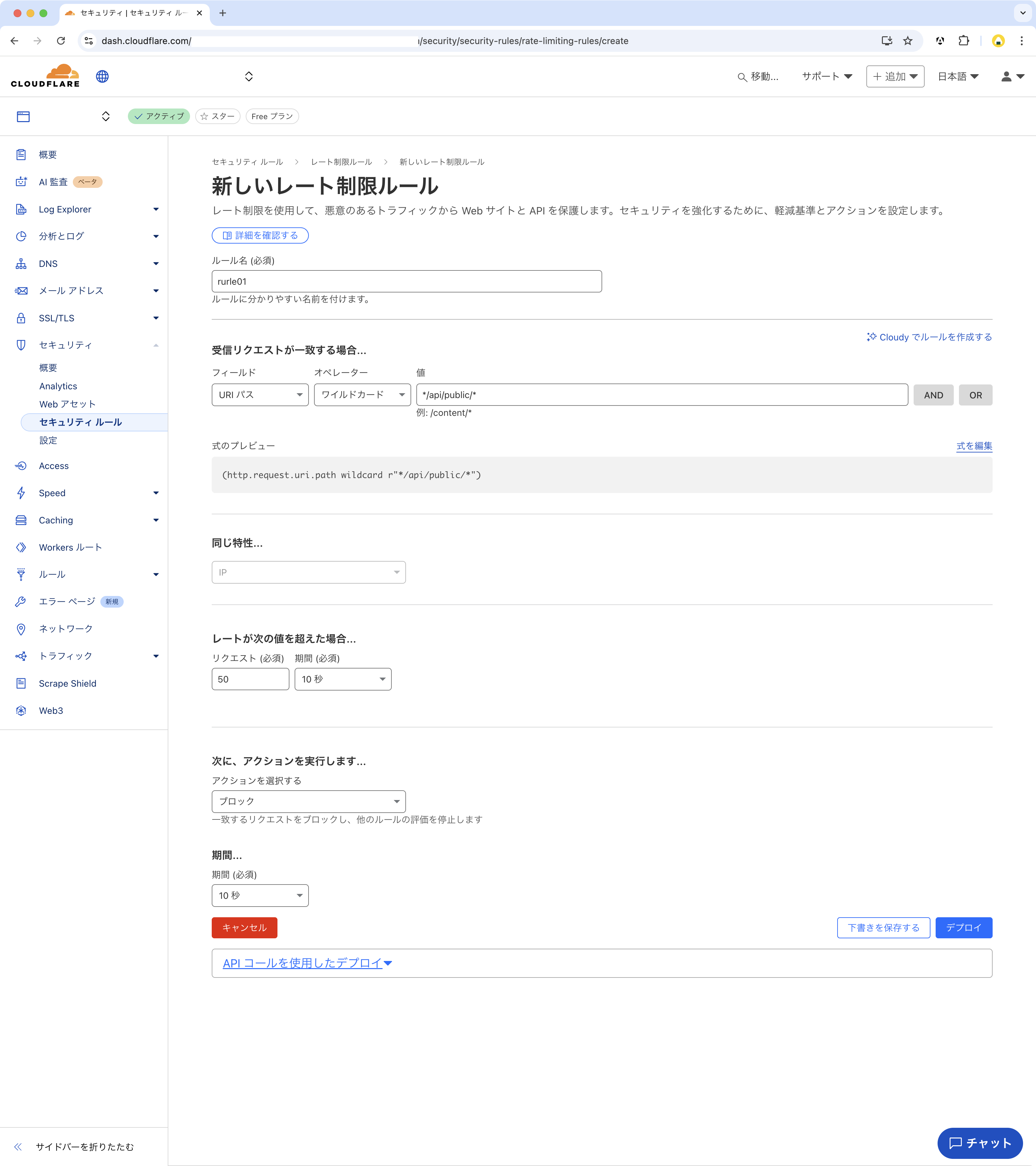This screenshot has width=1036, height=1166.
Task: Click the DNS network icon
Action: [x=21, y=264]
